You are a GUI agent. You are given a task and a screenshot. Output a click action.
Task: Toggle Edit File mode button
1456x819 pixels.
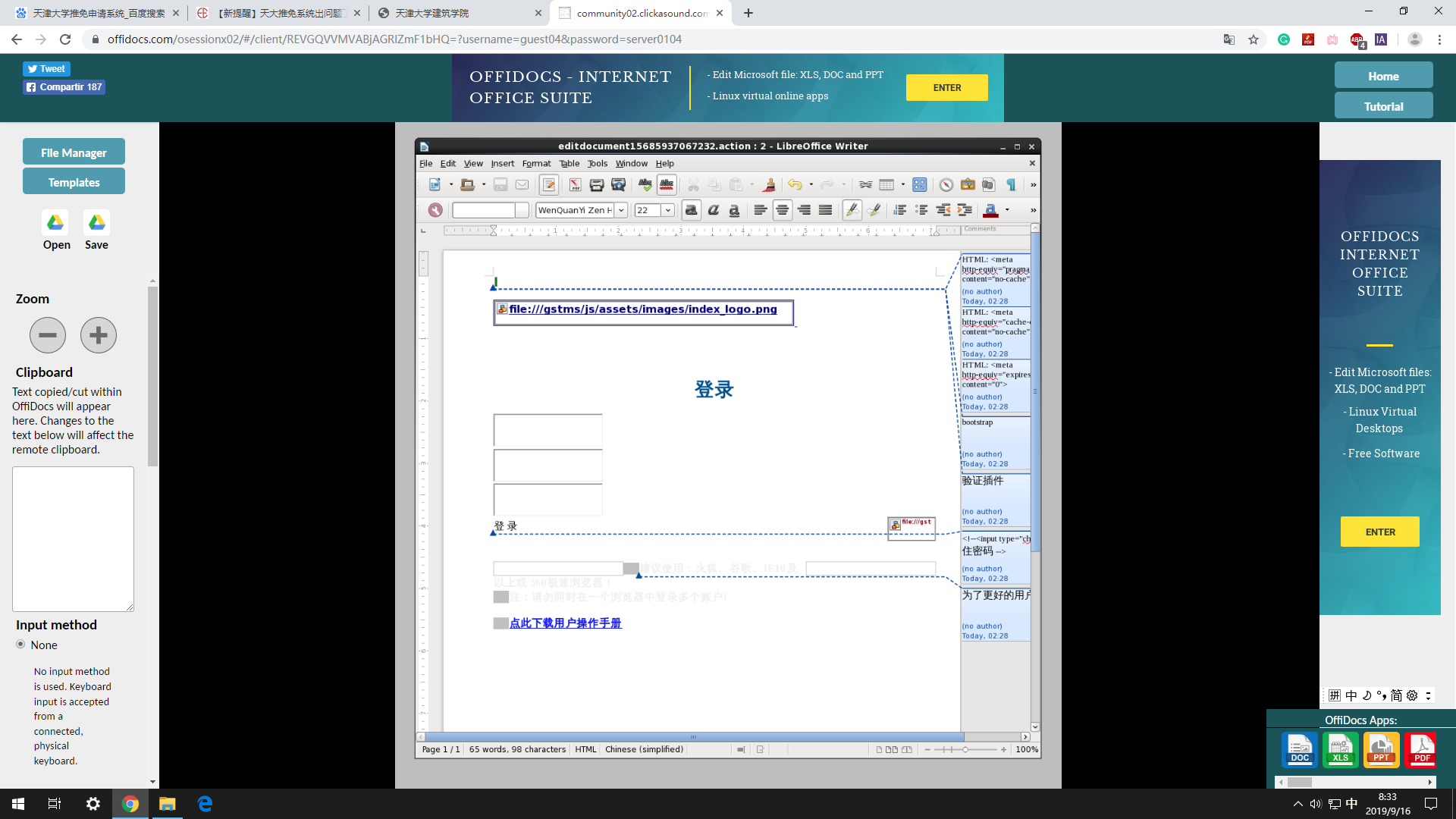549,185
